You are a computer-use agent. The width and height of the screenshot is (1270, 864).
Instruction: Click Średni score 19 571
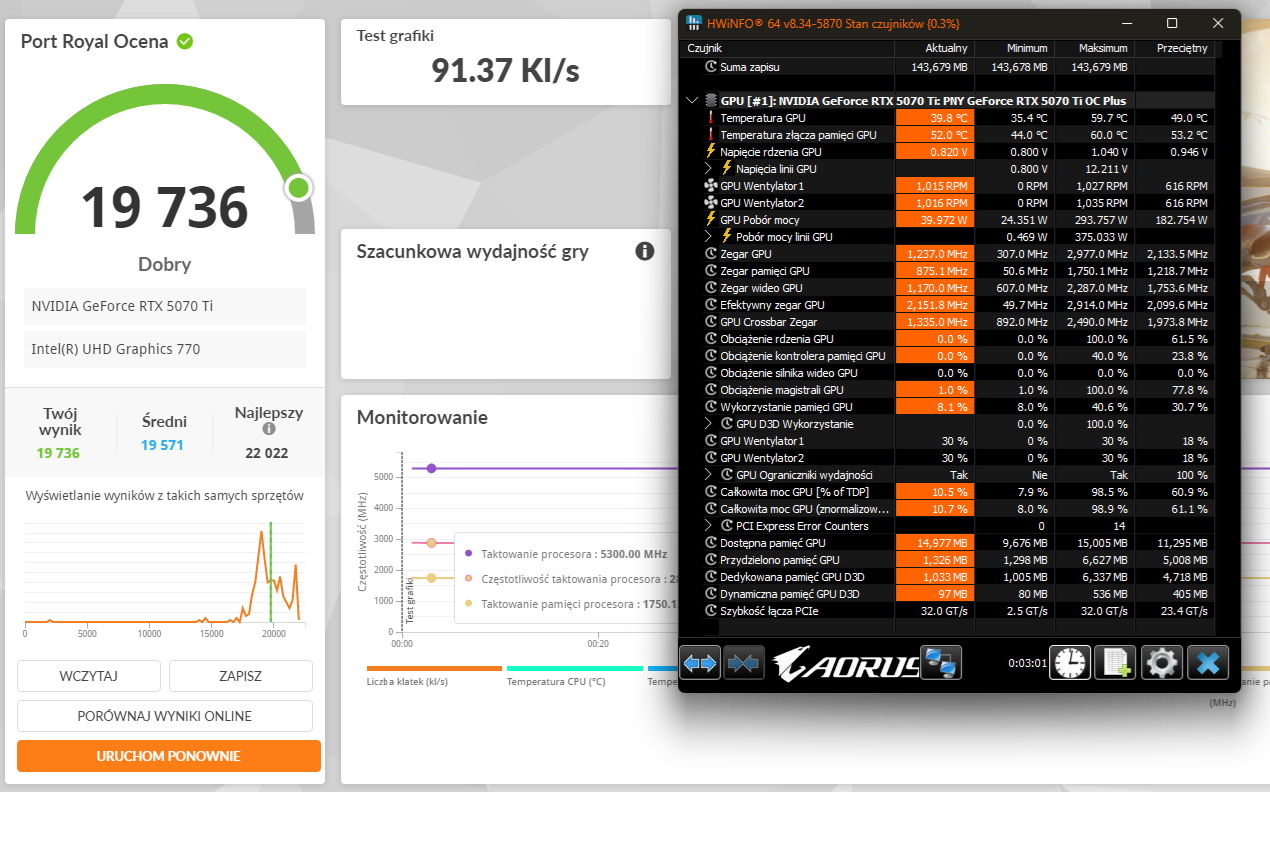point(162,445)
